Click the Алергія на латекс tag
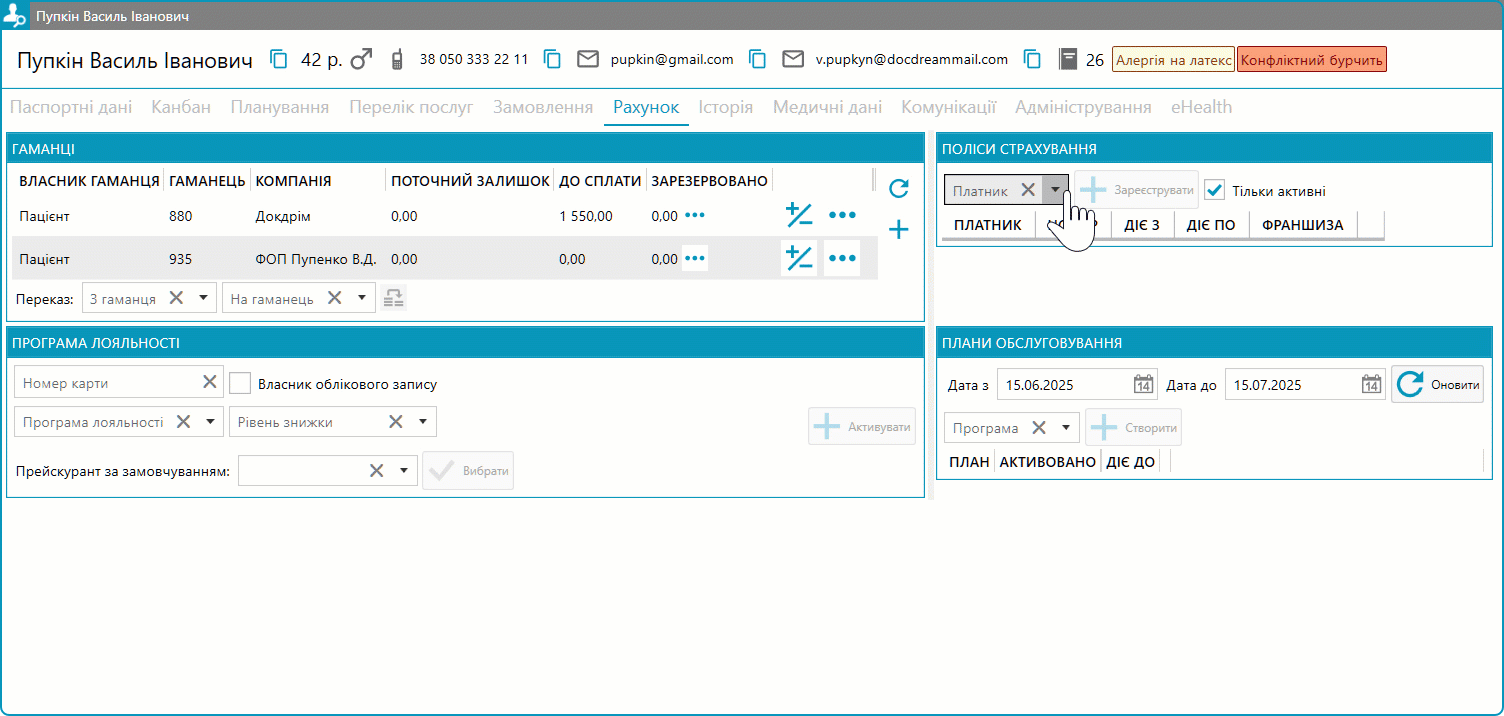1504x716 pixels. [1173, 60]
